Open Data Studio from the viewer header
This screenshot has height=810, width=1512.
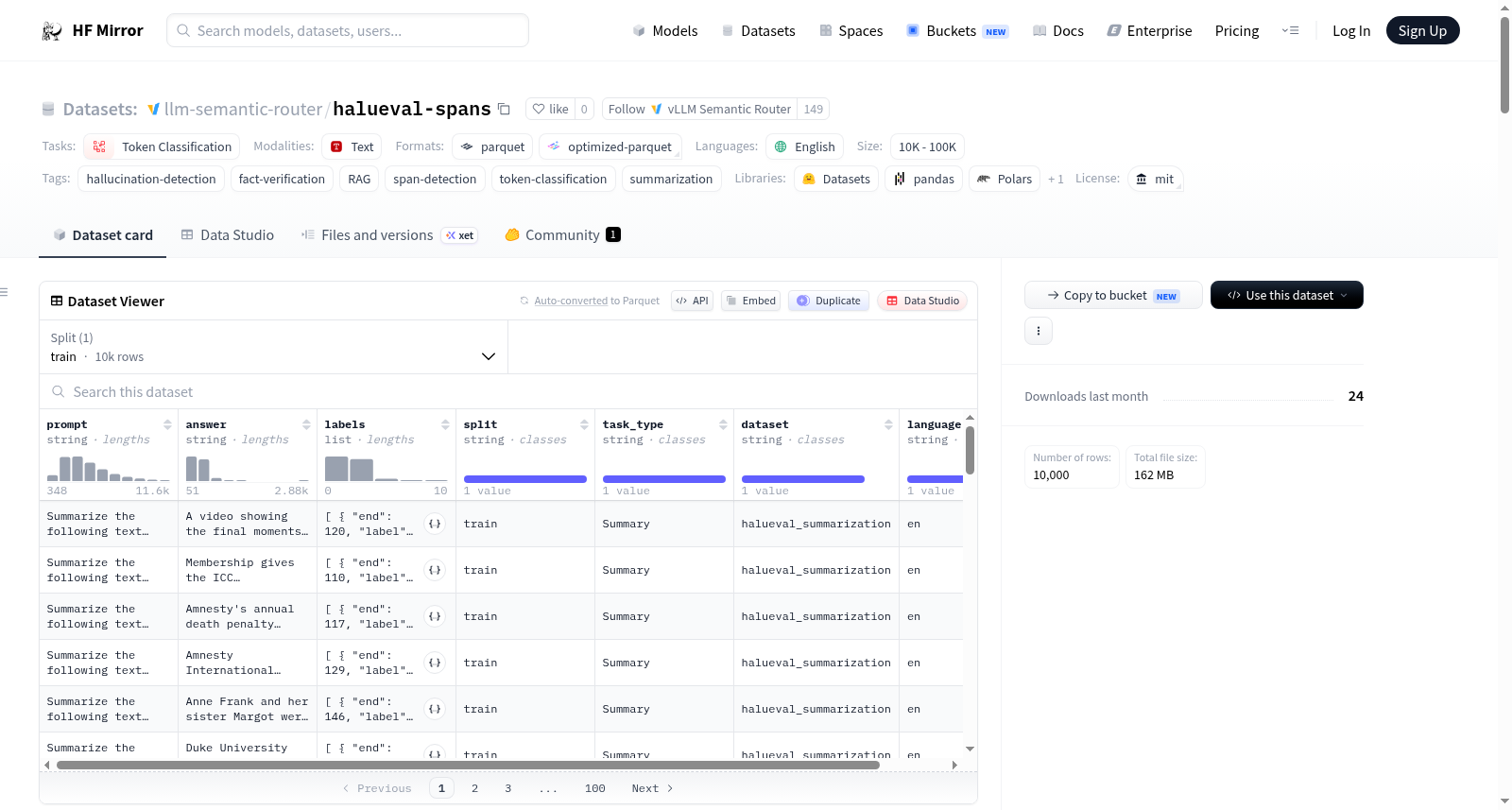922,301
